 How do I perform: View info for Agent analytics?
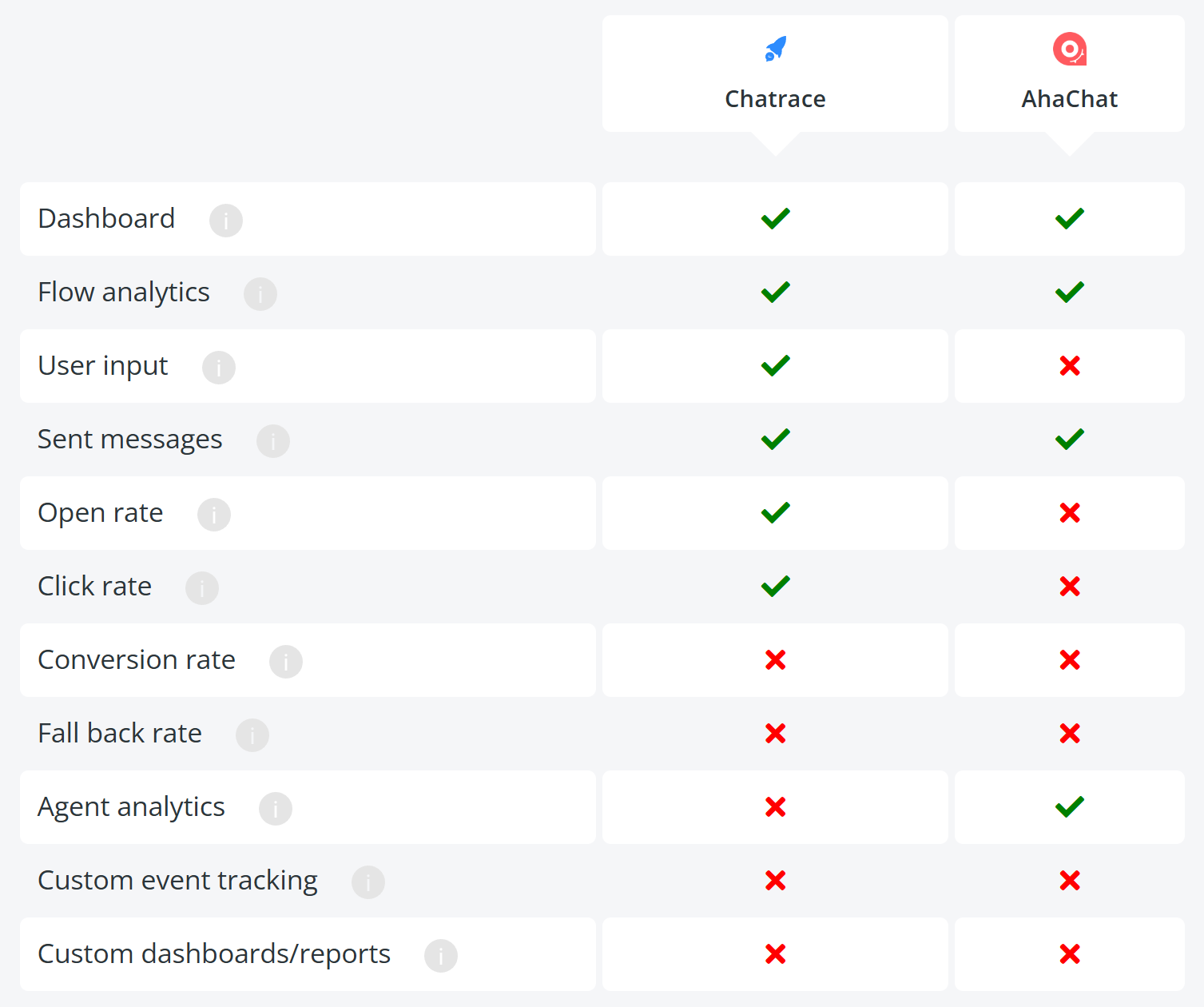point(276,808)
